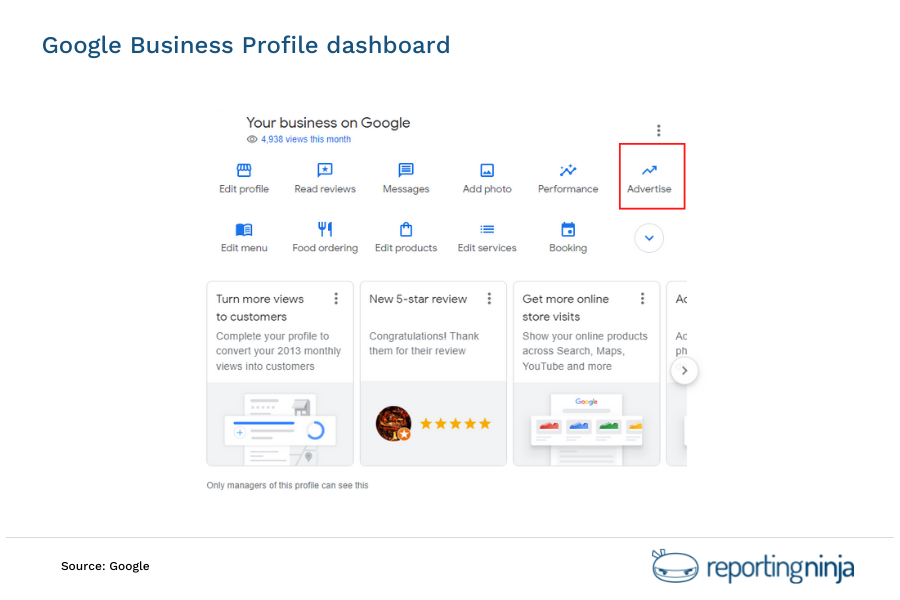The image size is (900, 600).
Task: Open the Messages chat icon
Action: [x=406, y=170]
